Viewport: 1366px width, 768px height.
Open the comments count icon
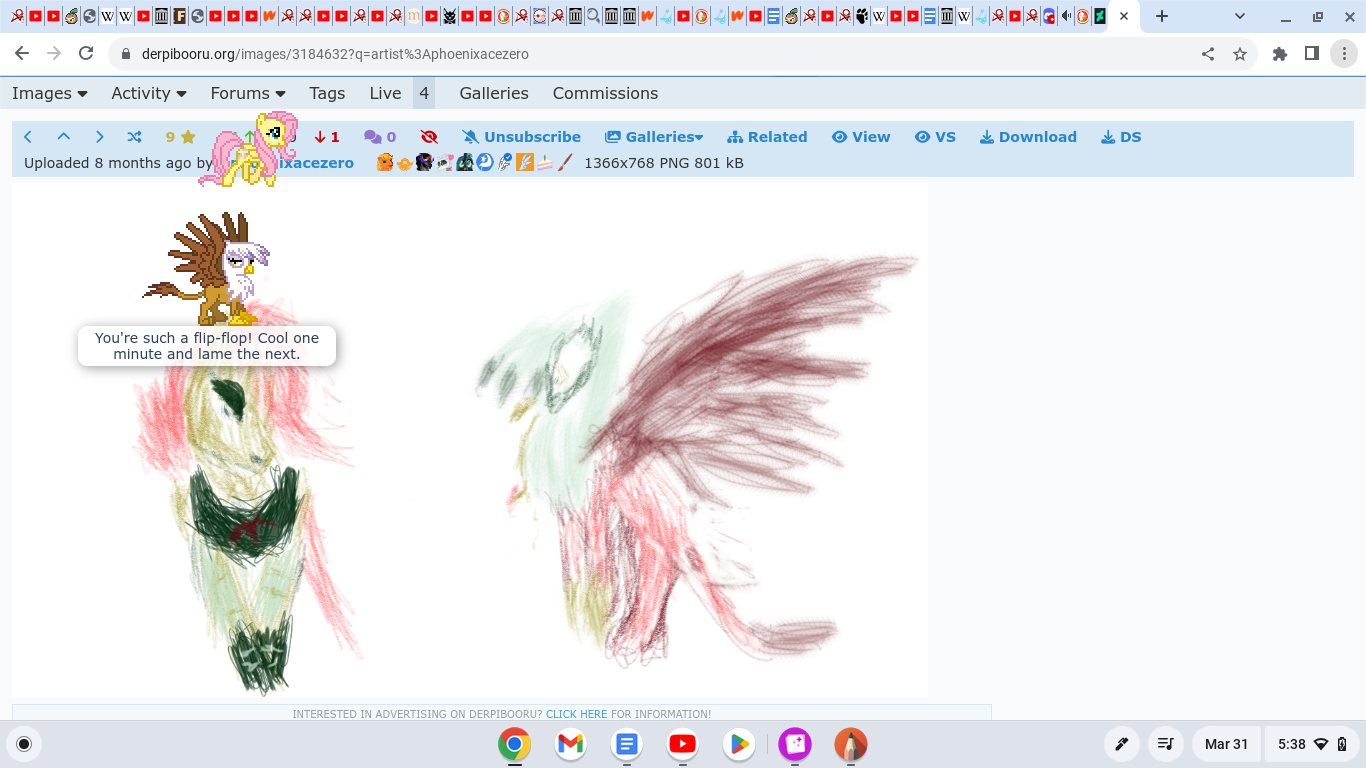[x=380, y=137]
